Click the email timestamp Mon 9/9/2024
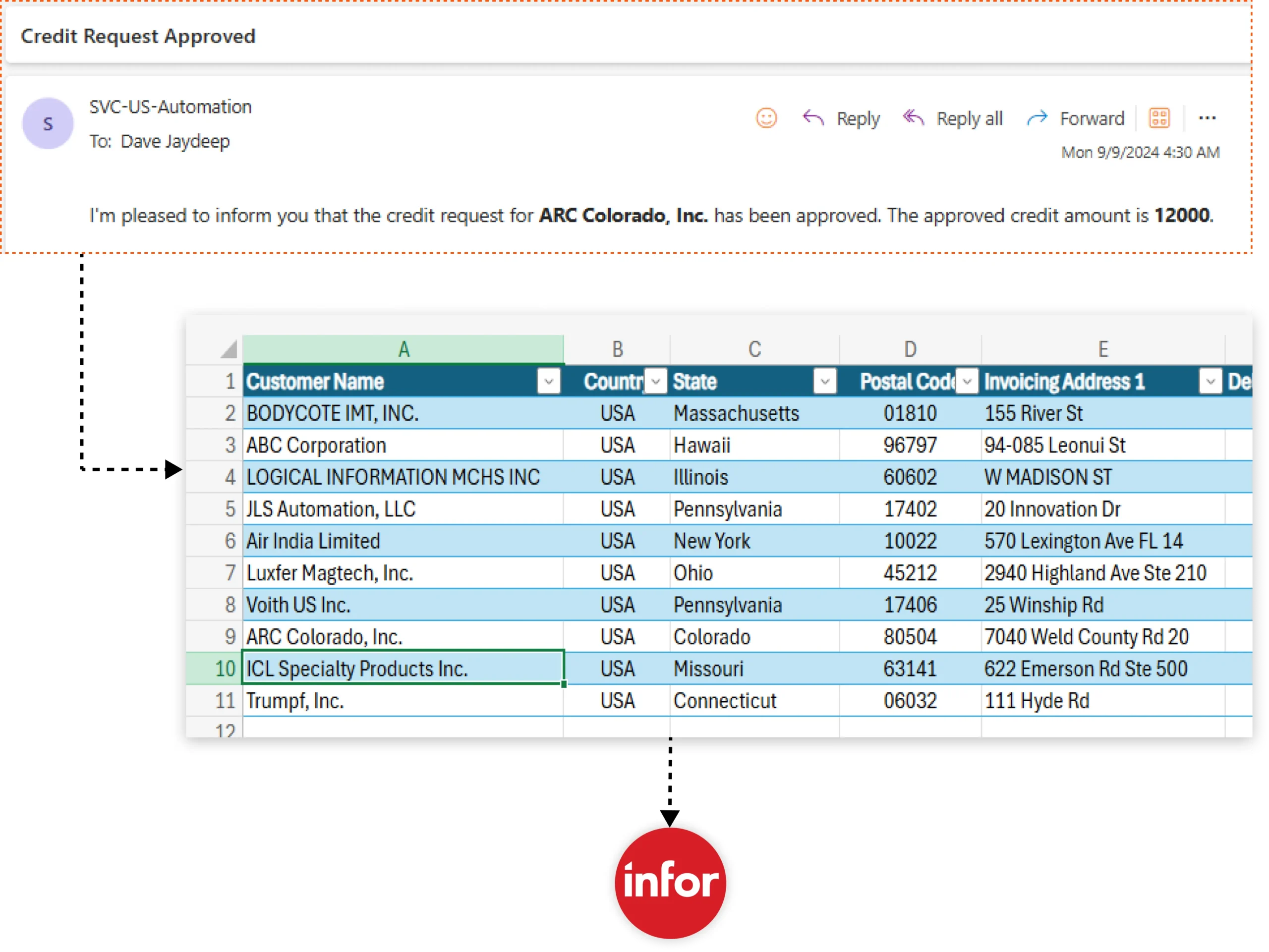 (x=1141, y=152)
